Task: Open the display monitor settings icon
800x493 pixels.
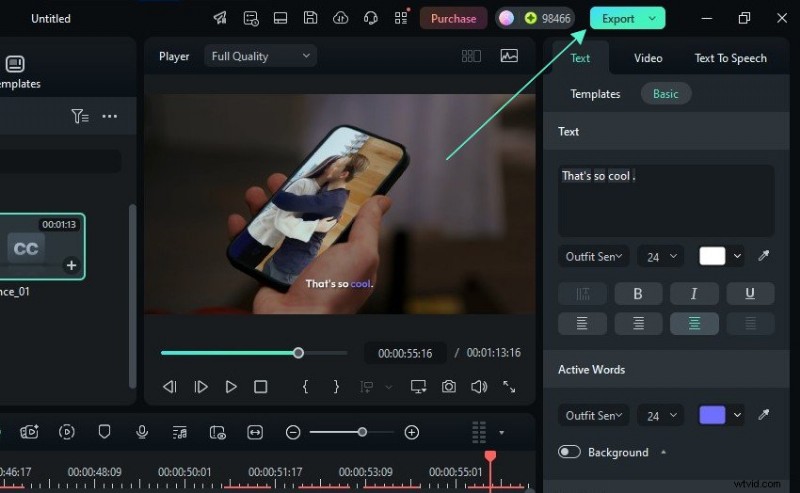Action: [418, 387]
